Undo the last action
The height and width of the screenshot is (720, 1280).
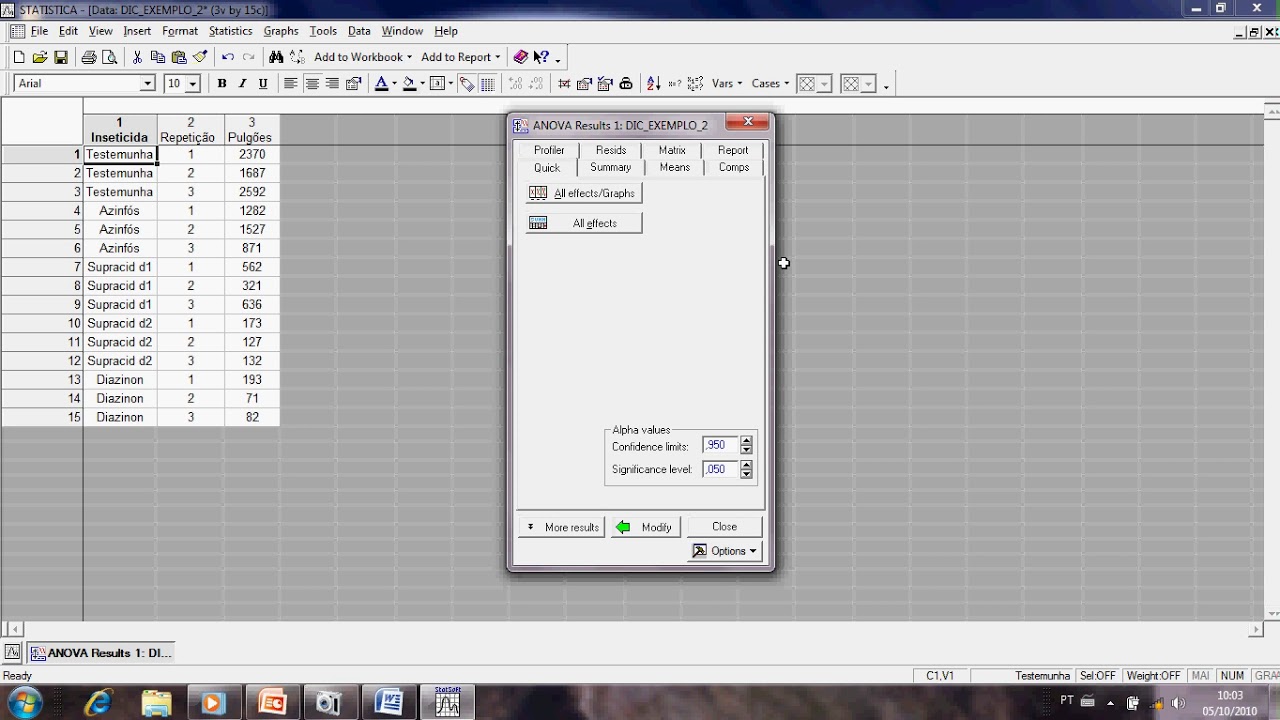(228, 58)
